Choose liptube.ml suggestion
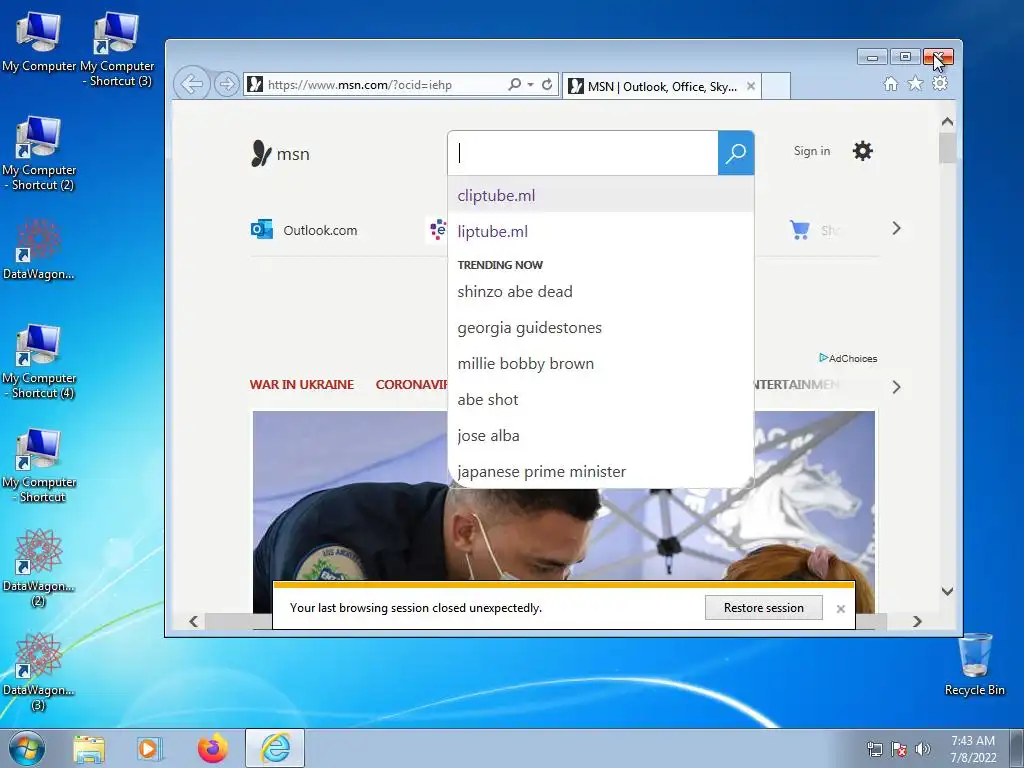 (601, 231)
